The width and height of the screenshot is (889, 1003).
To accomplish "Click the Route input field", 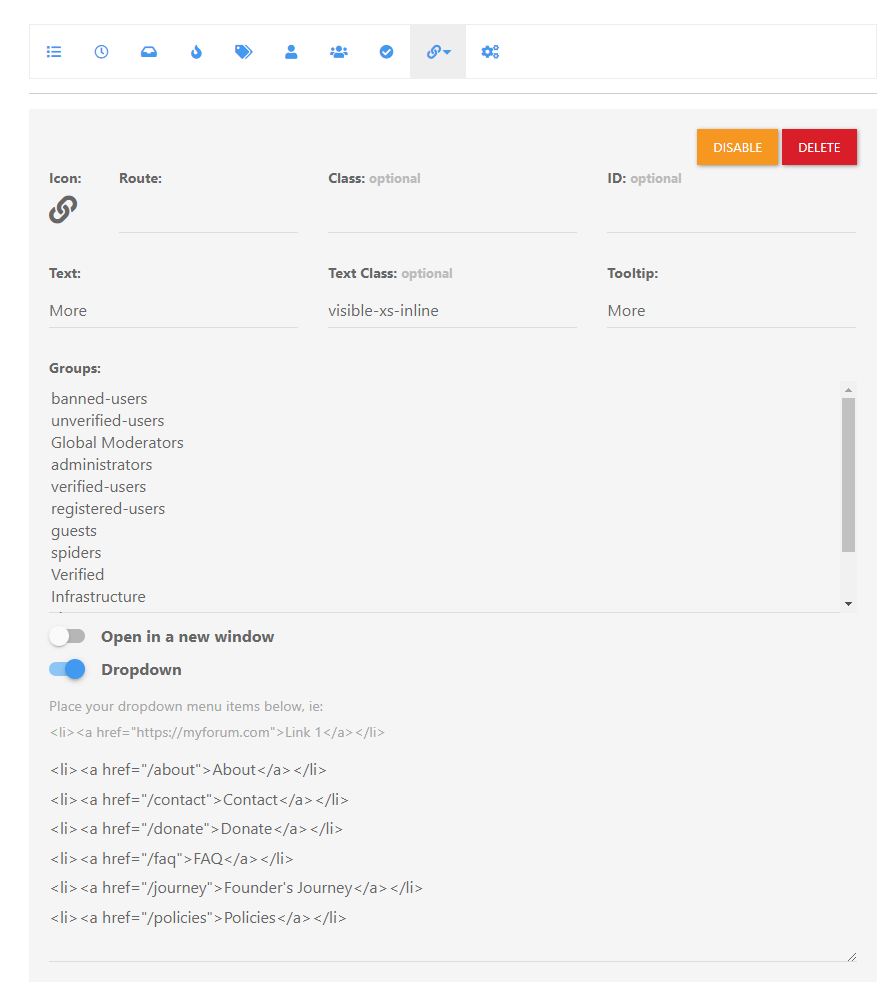I will [208, 215].
